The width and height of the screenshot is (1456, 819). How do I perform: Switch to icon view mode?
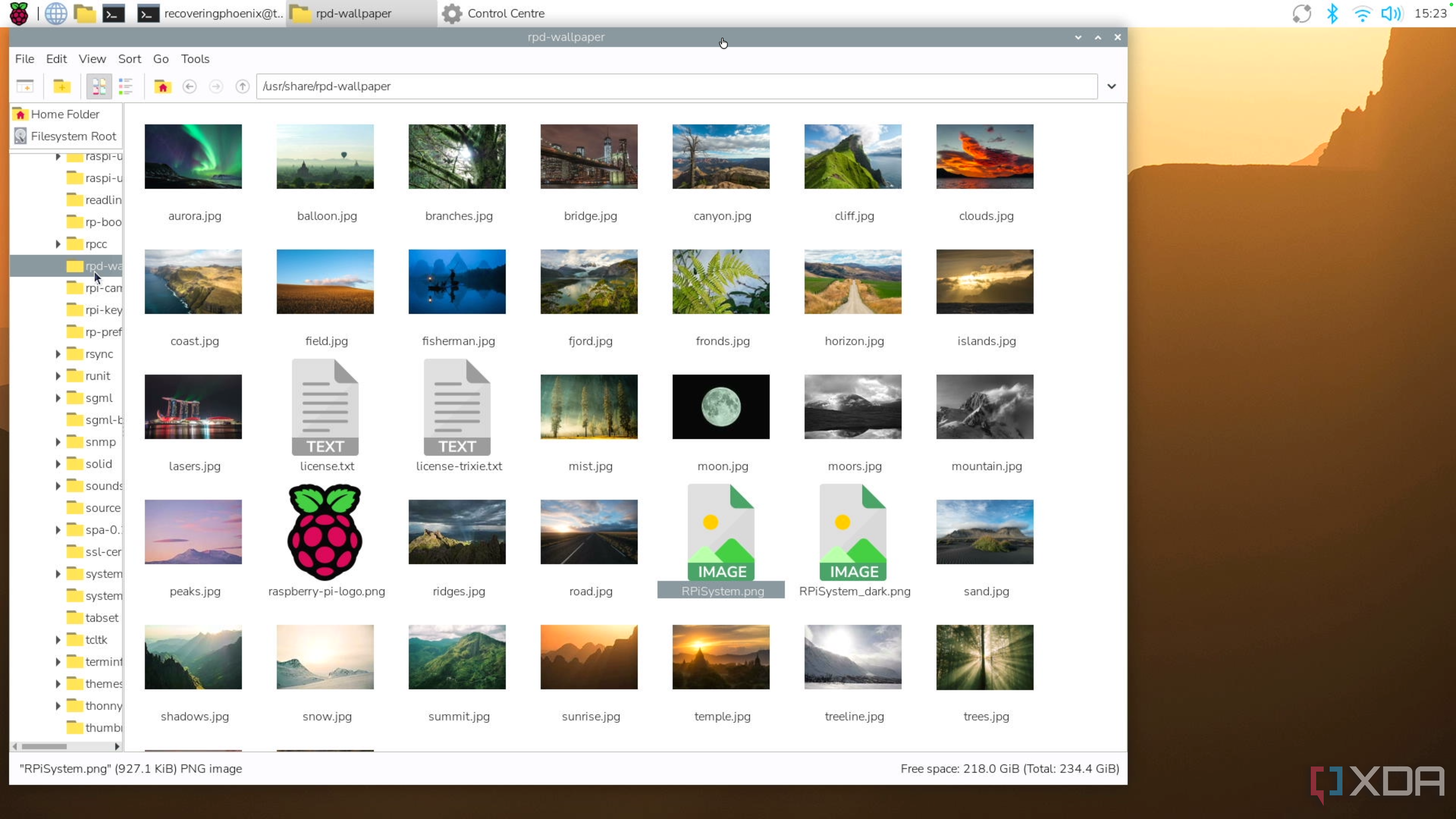99,86
